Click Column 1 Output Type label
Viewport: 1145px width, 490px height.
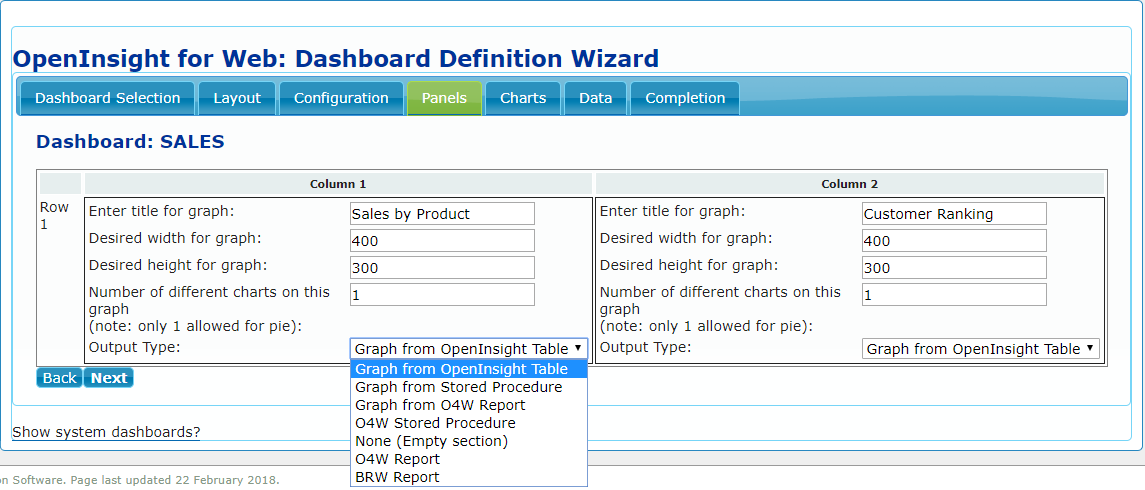coord(134,346)
